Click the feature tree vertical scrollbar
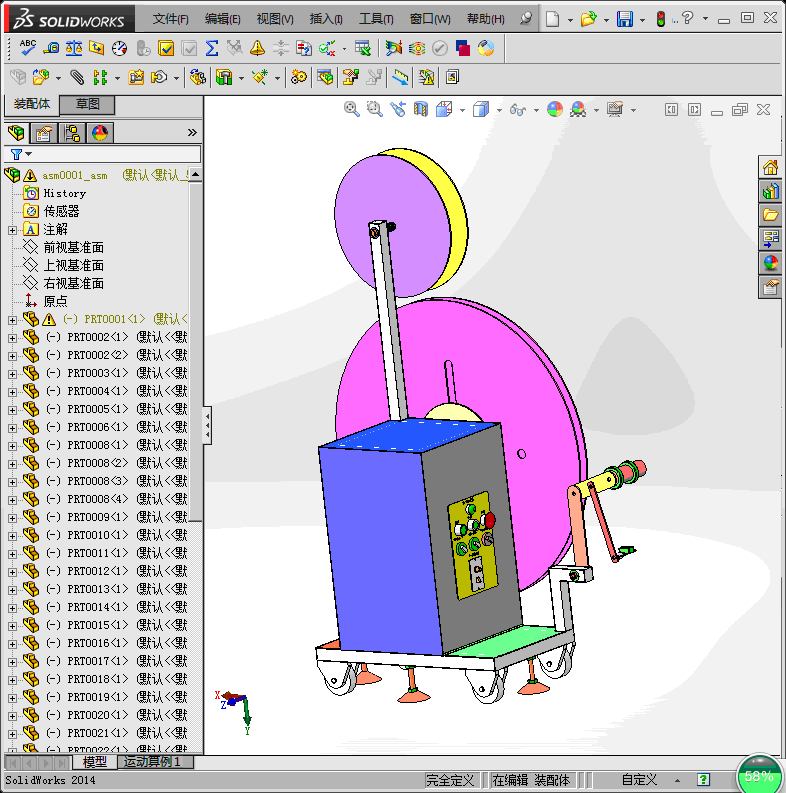The height and width of the screenshot is (793, 786). click(x=196, y=351)
